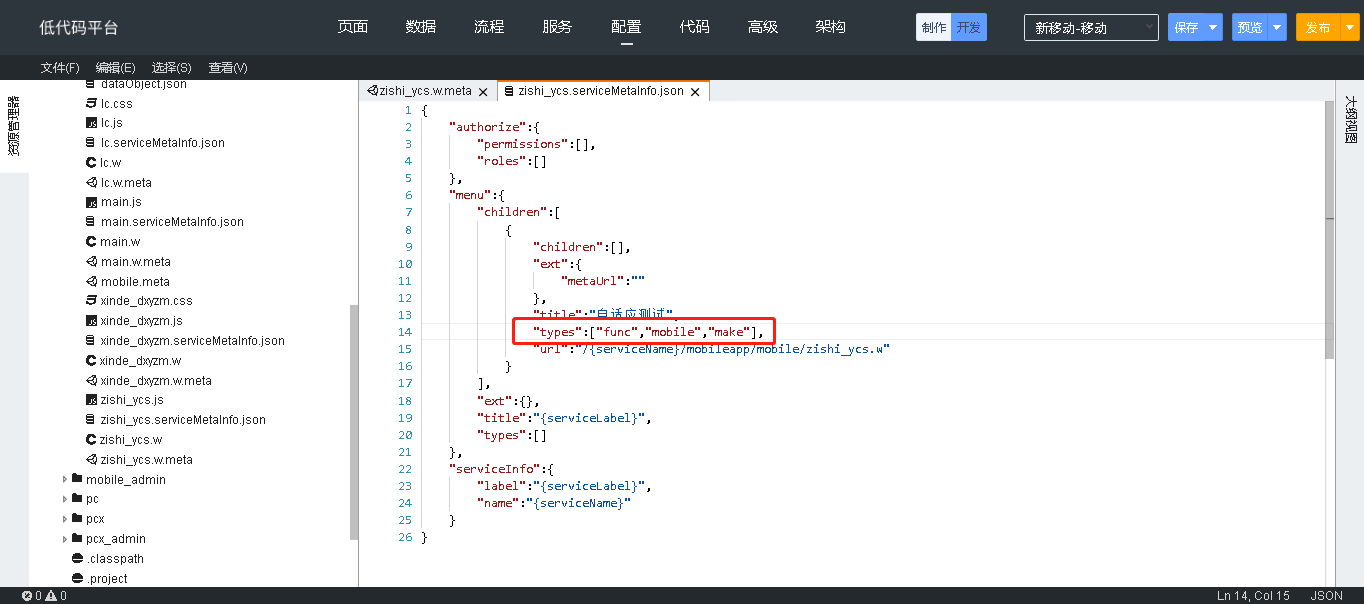Click the JS icon next to main.js

(x=91, y=202)
